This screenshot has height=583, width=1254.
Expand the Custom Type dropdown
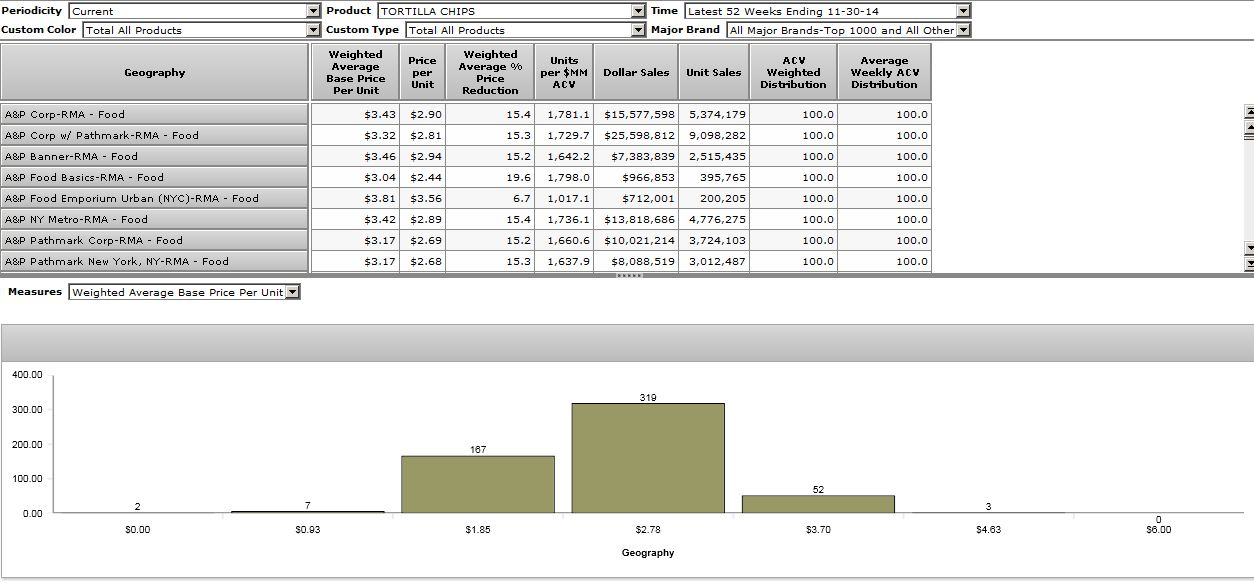[638, 30]
